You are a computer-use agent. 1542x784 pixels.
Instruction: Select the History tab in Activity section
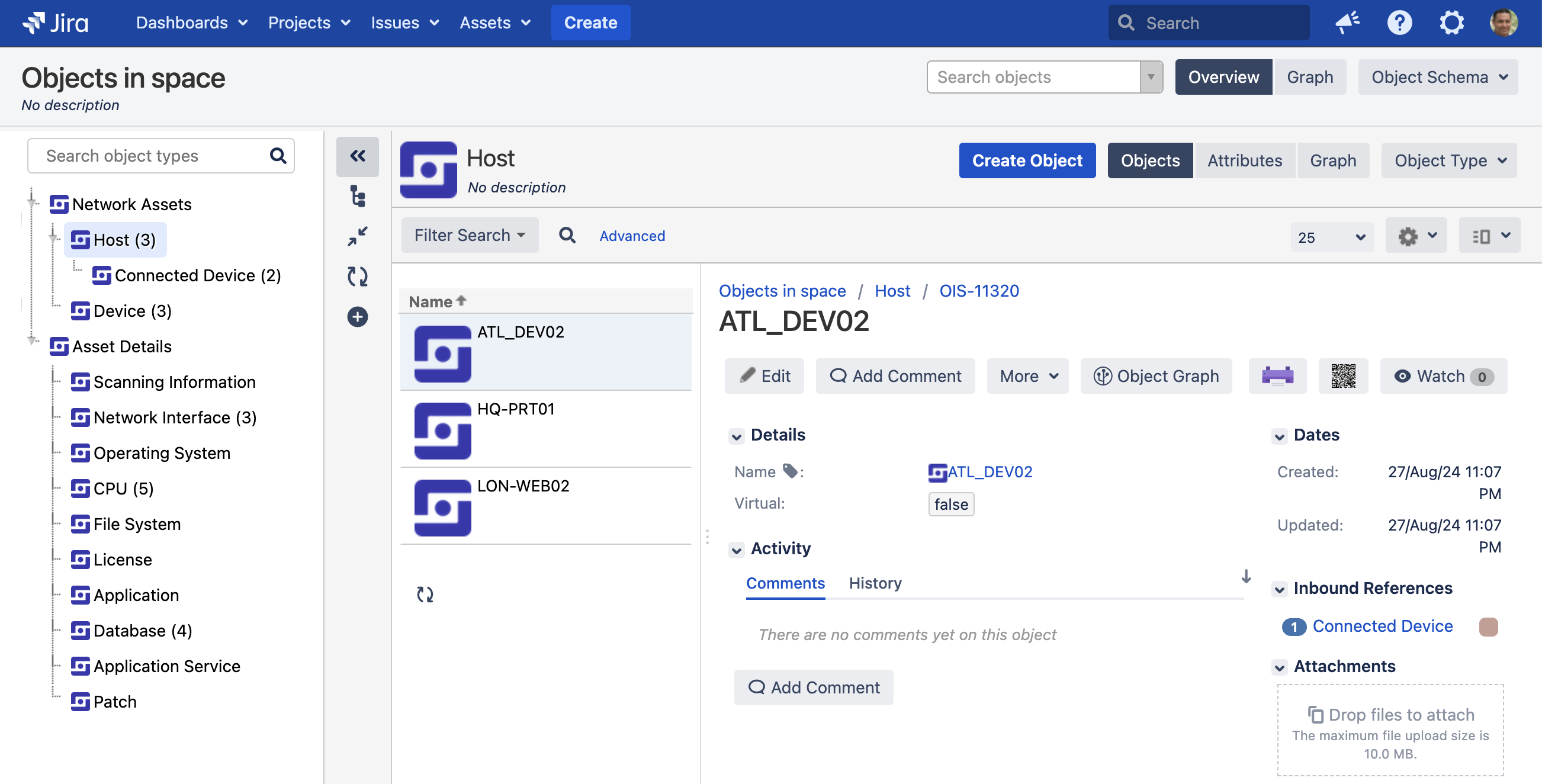point(875,583)
